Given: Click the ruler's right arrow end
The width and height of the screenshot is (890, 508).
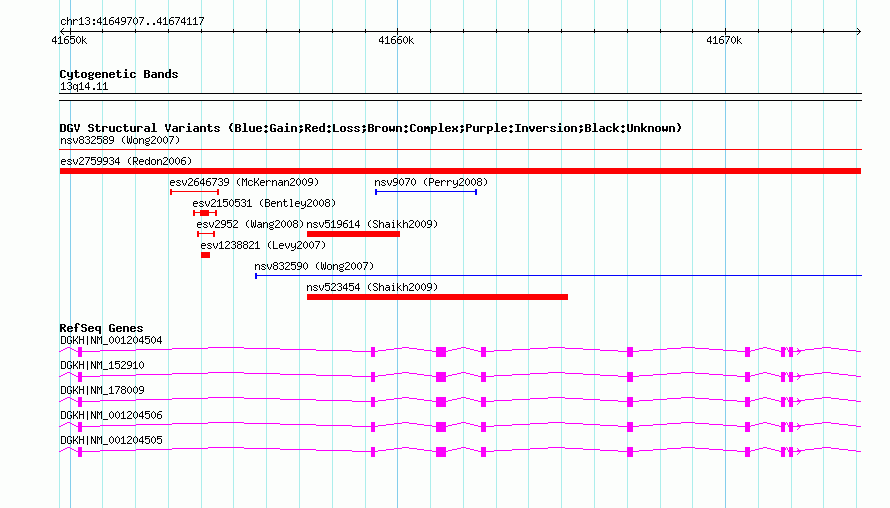Looking at the screenshot, I should [858, 31].
